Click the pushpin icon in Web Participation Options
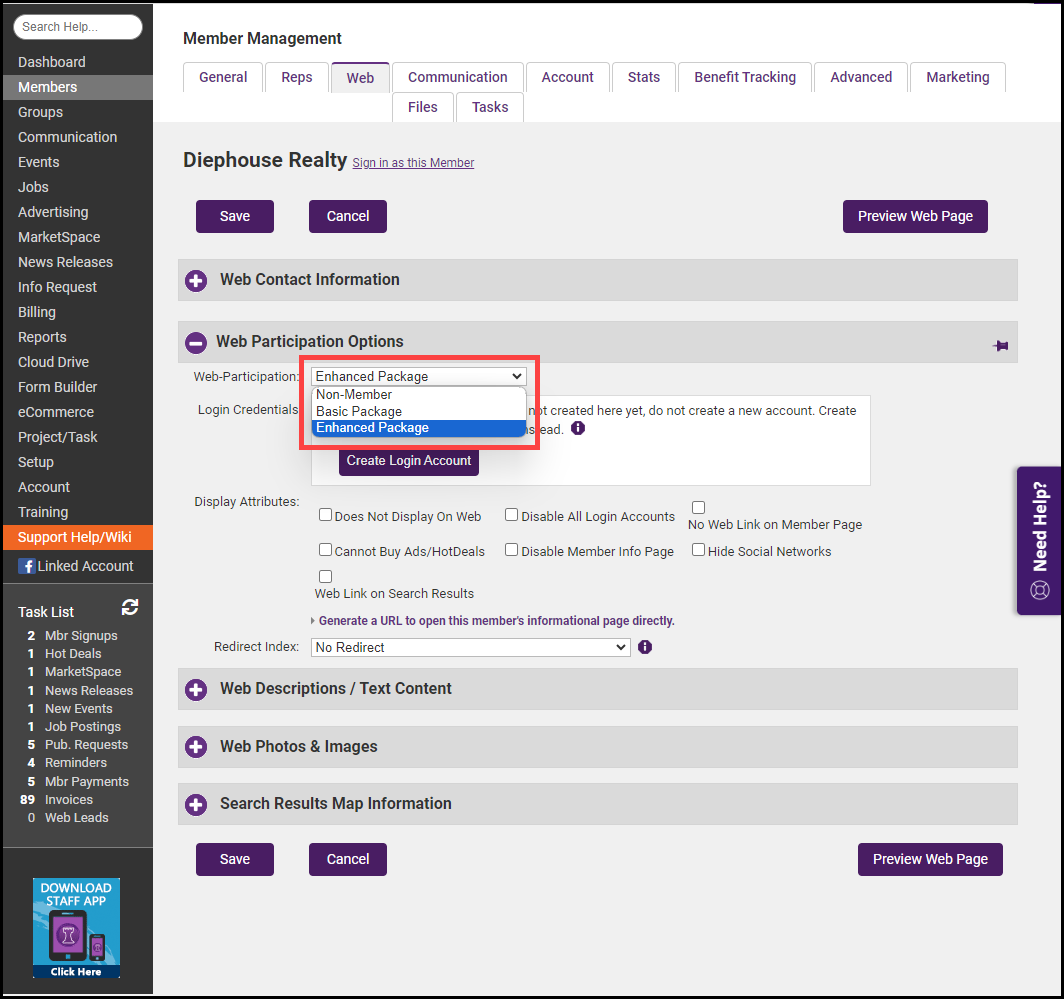The width and height of the screenshot is (1064, 999). tap(1000, 345)
